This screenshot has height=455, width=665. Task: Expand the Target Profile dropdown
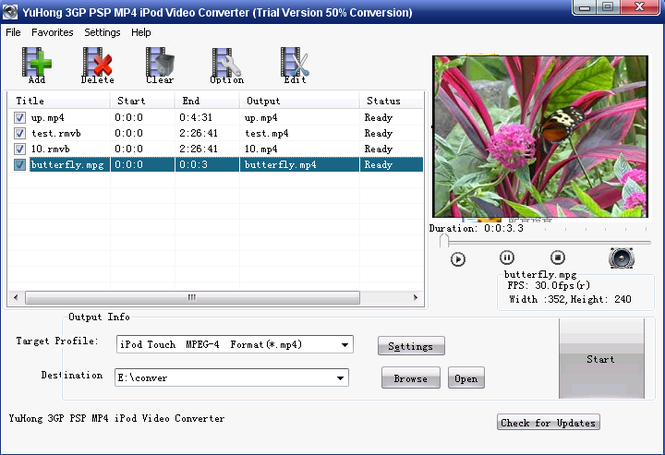345,345
